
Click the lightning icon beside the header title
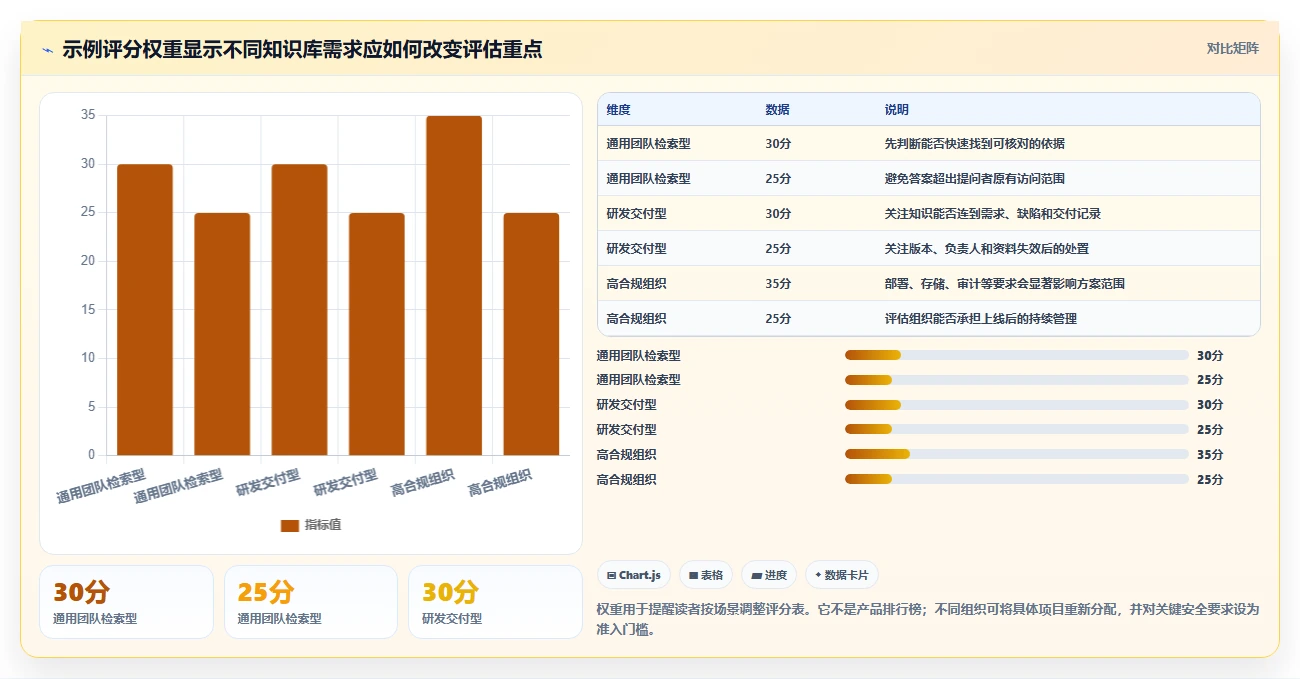click(x=48, y=50)
